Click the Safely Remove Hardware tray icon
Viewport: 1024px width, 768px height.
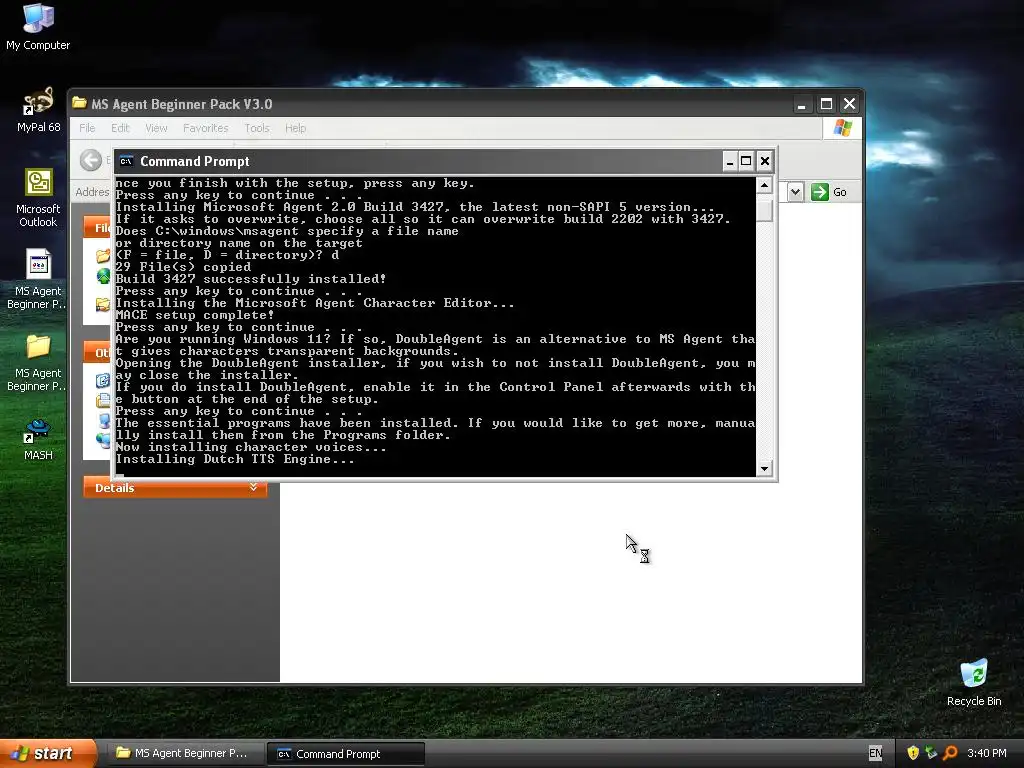(931, 753)
